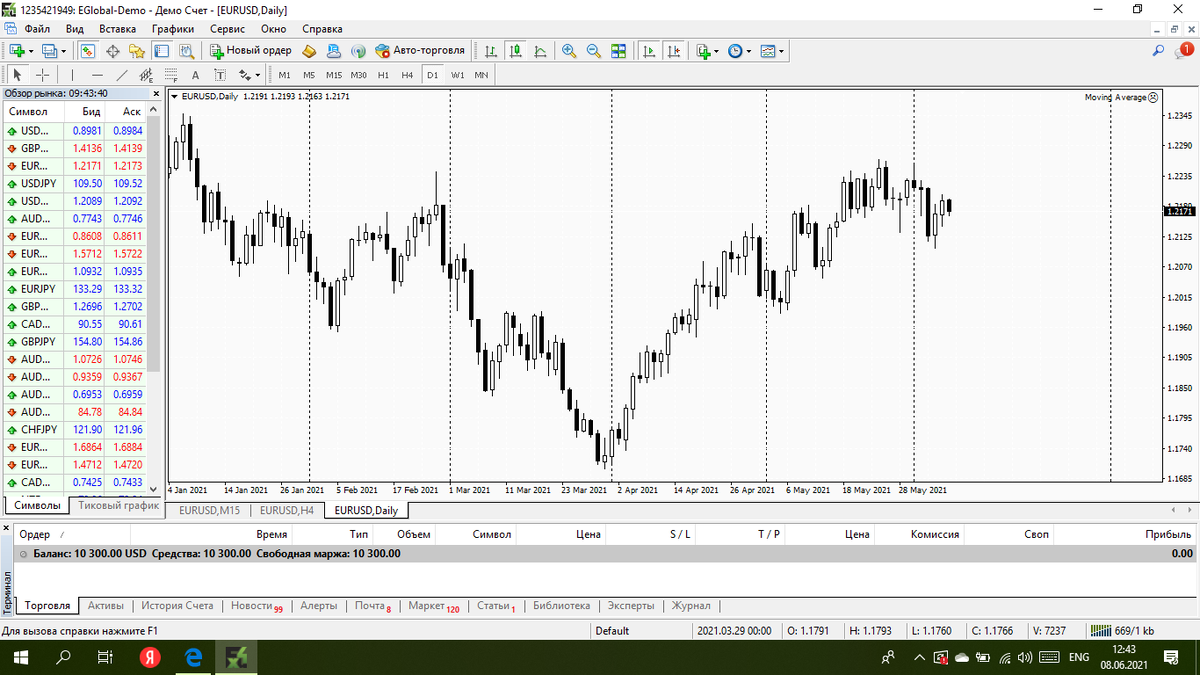Viewport: 1200px width, 675px height.
Task: Switch chart to candlesticks mode
Action: pyautogui.click(x=515, y=50)
